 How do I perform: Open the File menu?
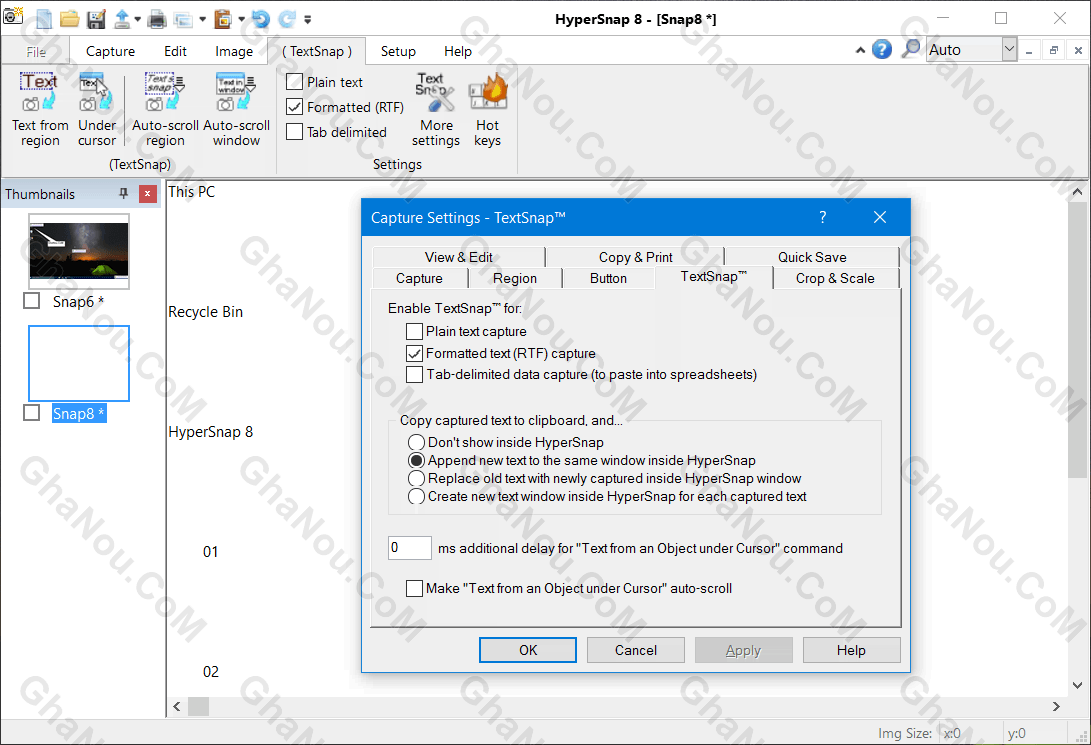click(x=36, y=51)
